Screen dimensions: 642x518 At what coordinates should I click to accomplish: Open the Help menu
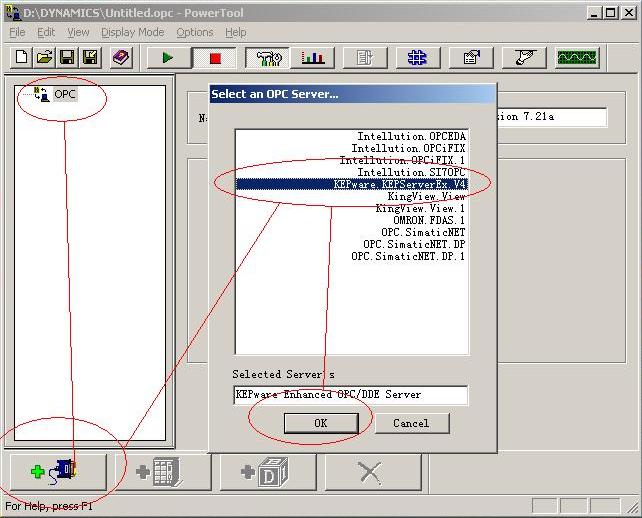(x=236, y=32)
